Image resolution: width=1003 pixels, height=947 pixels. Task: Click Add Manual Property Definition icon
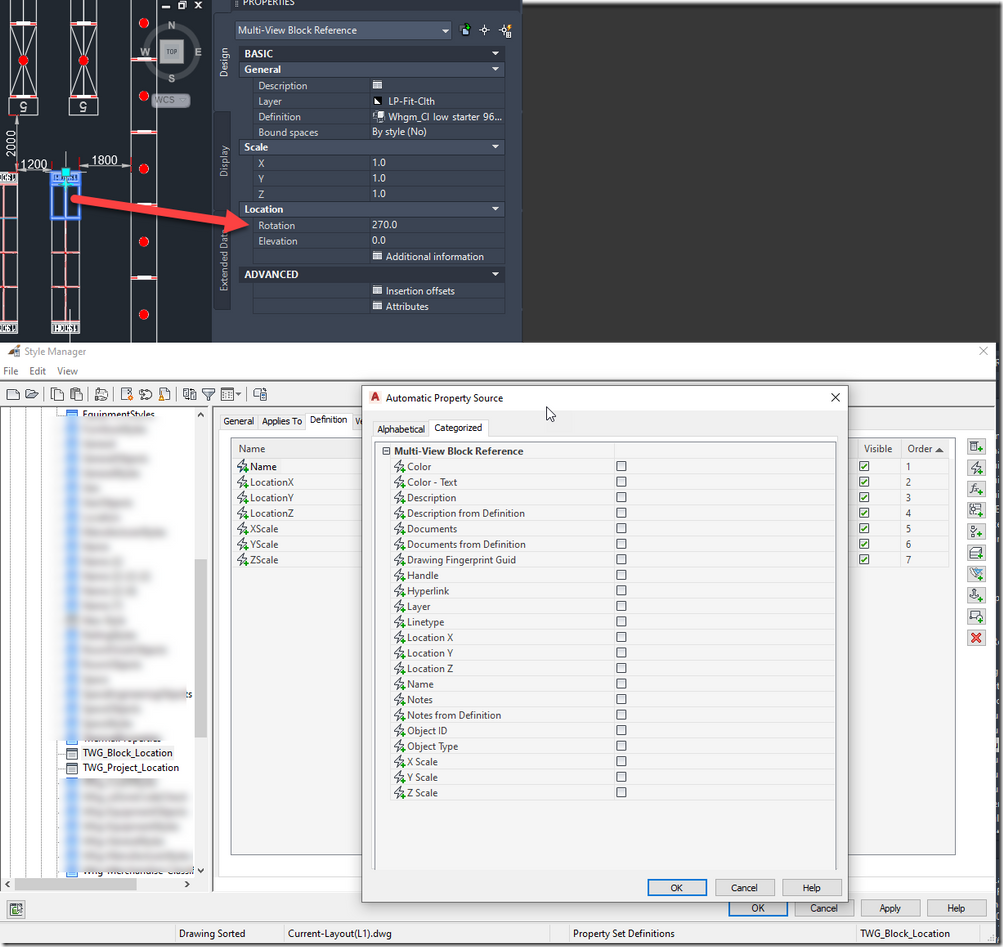point(977,447)
